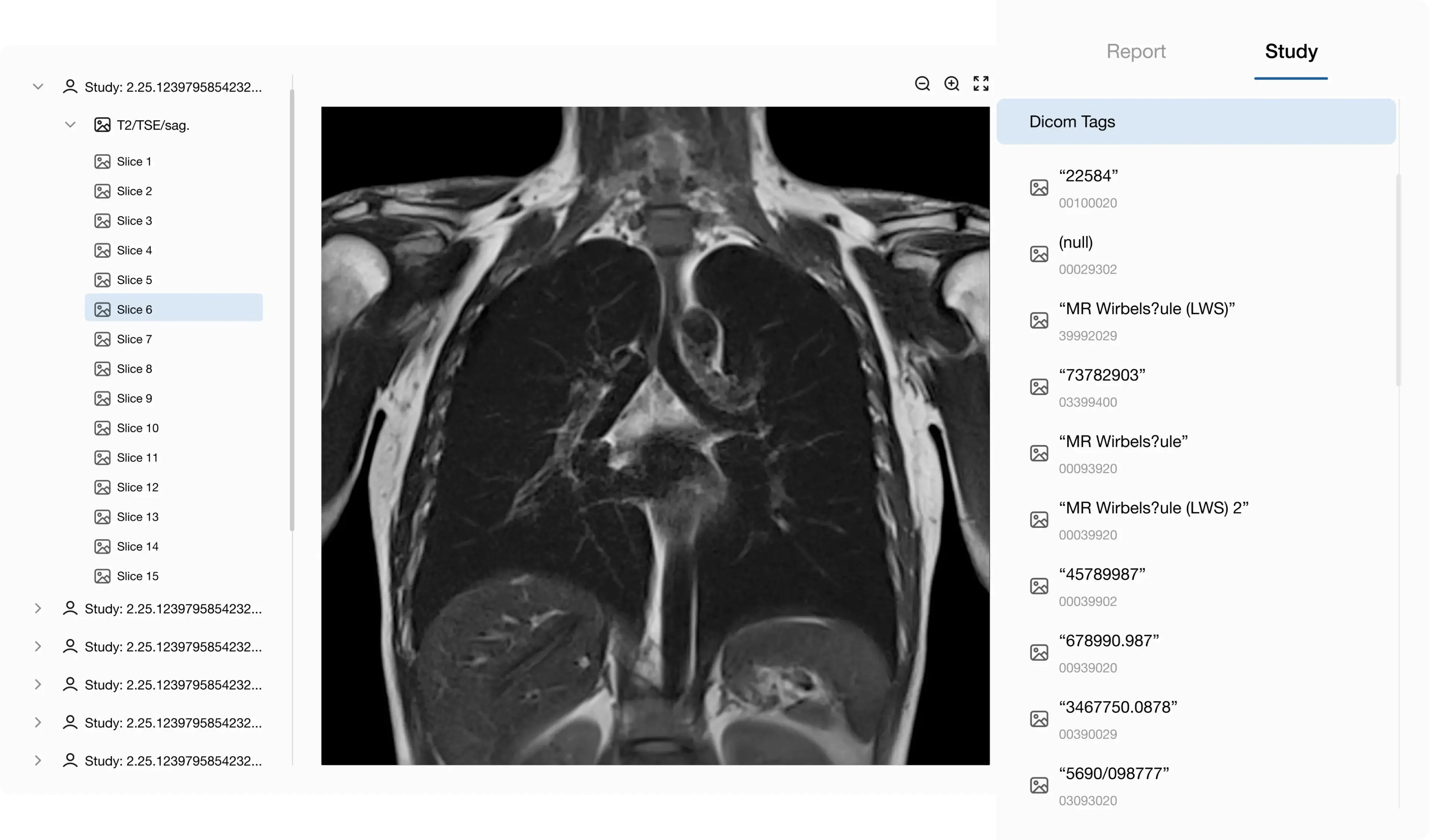Open Slice 15 image
1429x840 pixels.
click(x=138, y=577)
